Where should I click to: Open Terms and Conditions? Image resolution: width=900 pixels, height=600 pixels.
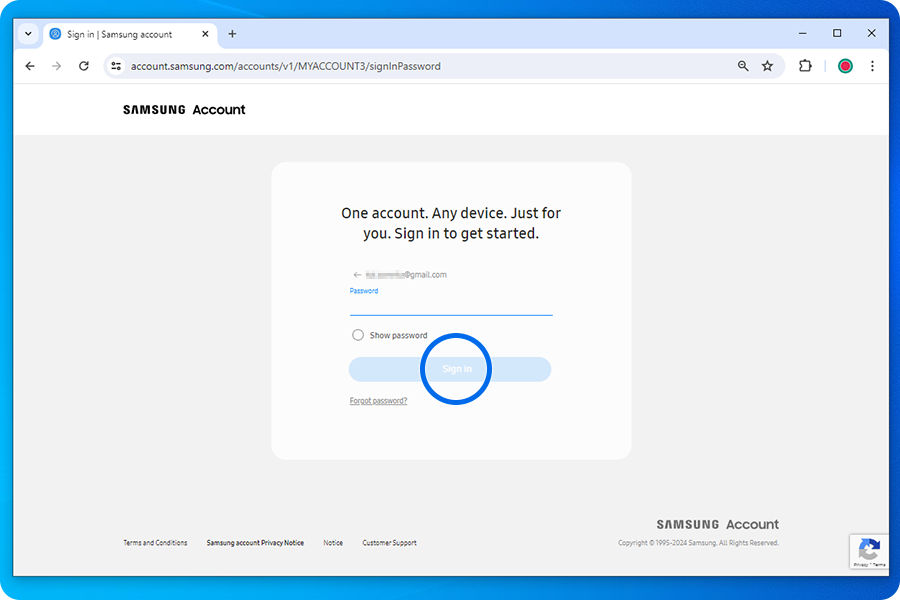point(155,542)
